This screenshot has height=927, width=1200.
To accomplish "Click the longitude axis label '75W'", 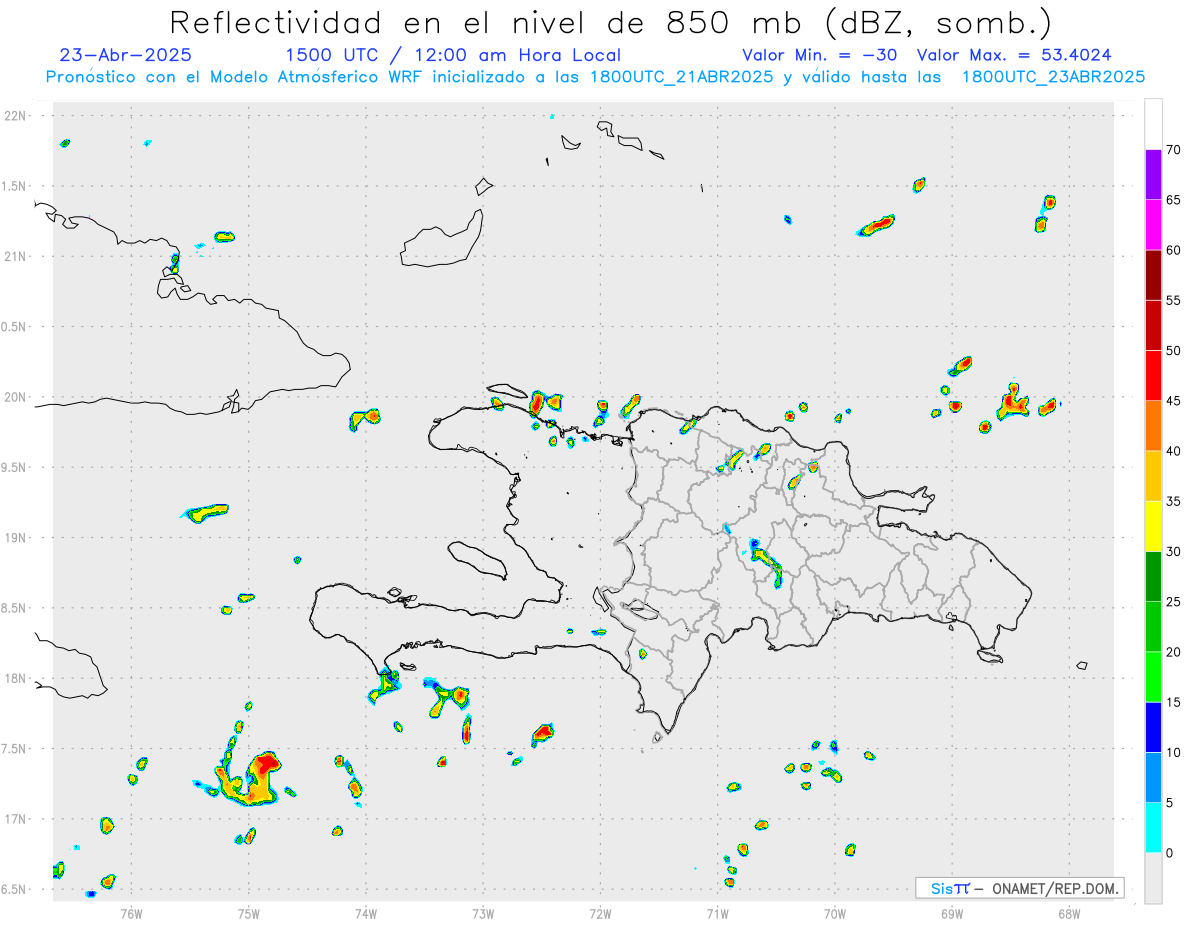I will 249,914.
